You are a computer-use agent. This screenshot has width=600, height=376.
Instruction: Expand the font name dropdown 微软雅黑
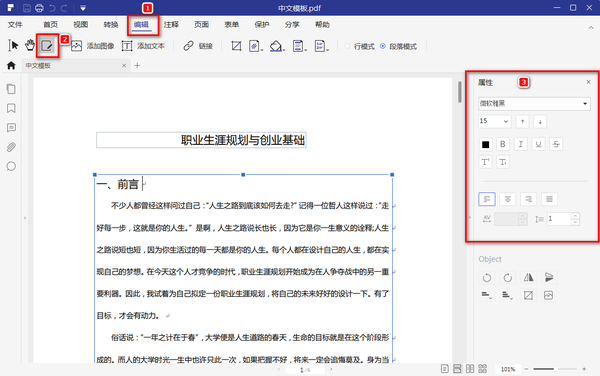click(x=534, y=103)
